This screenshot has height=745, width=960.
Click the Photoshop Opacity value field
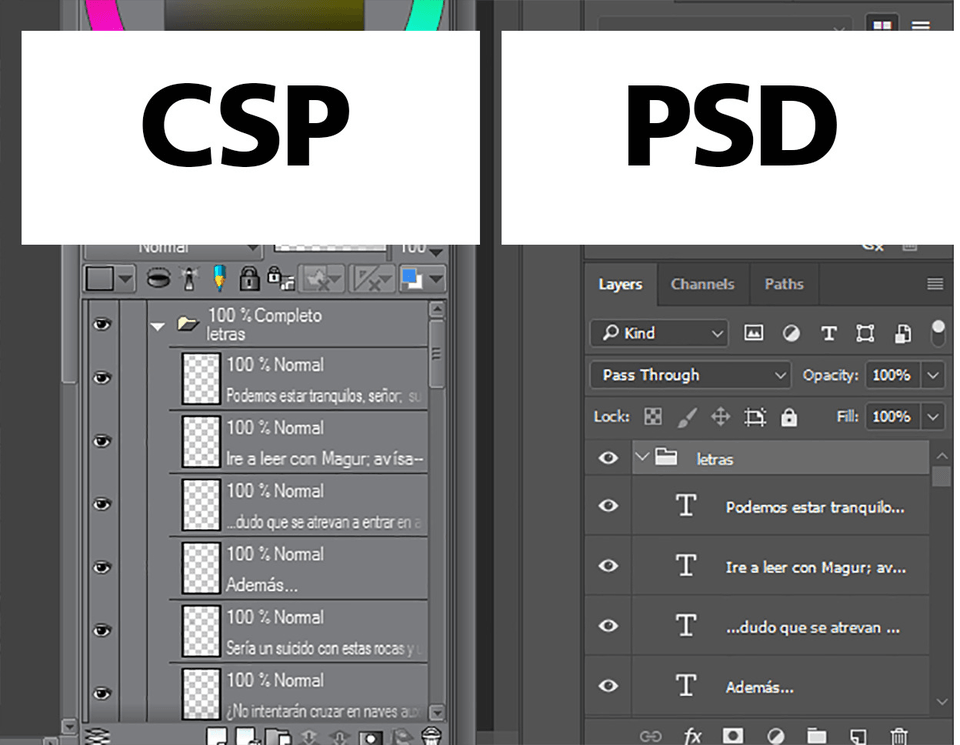tap(891, 375)
